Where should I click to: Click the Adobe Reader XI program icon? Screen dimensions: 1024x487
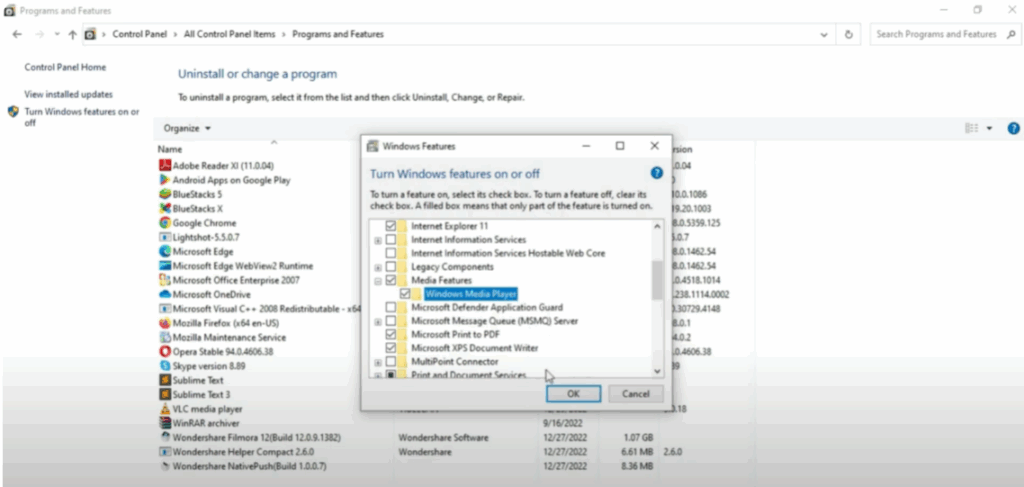pos(165,166)
